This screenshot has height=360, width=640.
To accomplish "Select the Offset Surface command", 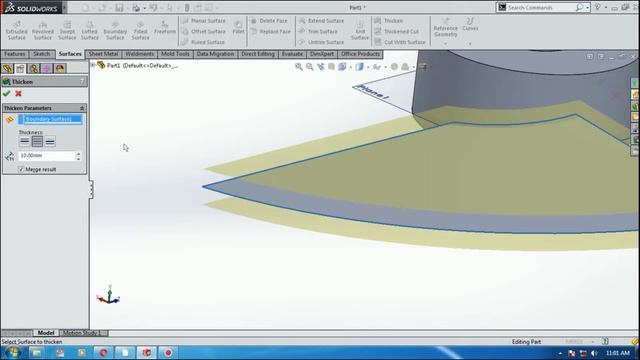I will pos(204,31).
